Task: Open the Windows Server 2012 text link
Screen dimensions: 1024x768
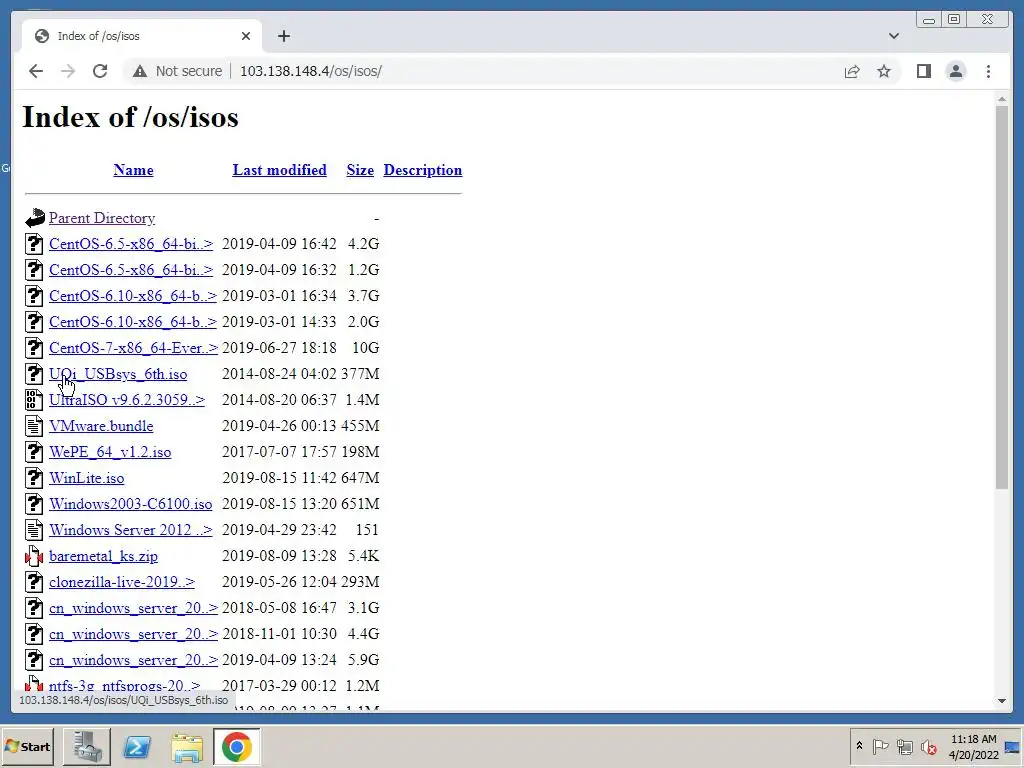Action: pyautogui.click(x=131, y=530)
